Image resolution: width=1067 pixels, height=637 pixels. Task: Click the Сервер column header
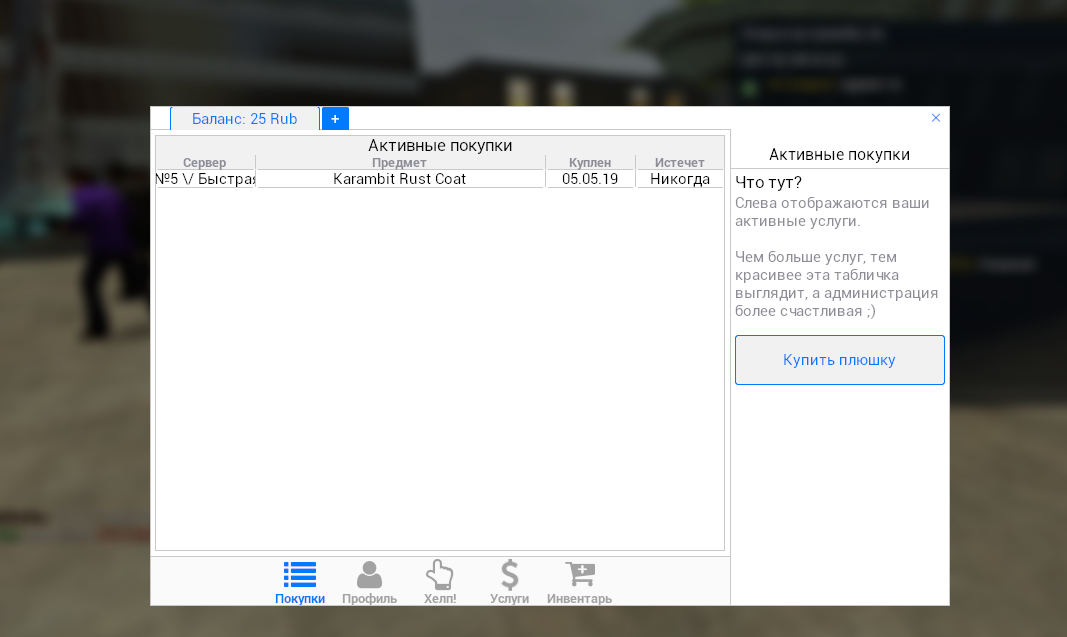[205, 163]
